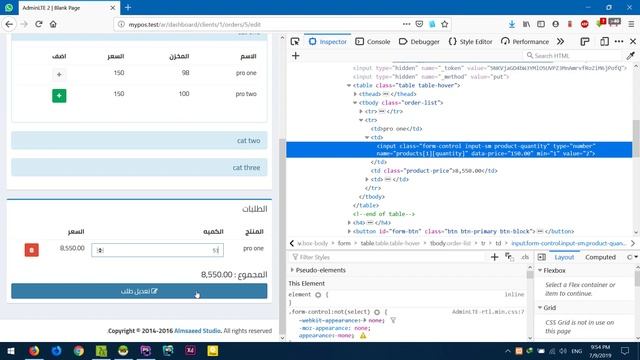Collapse the tbody order-list node

[x=355, y=103]
